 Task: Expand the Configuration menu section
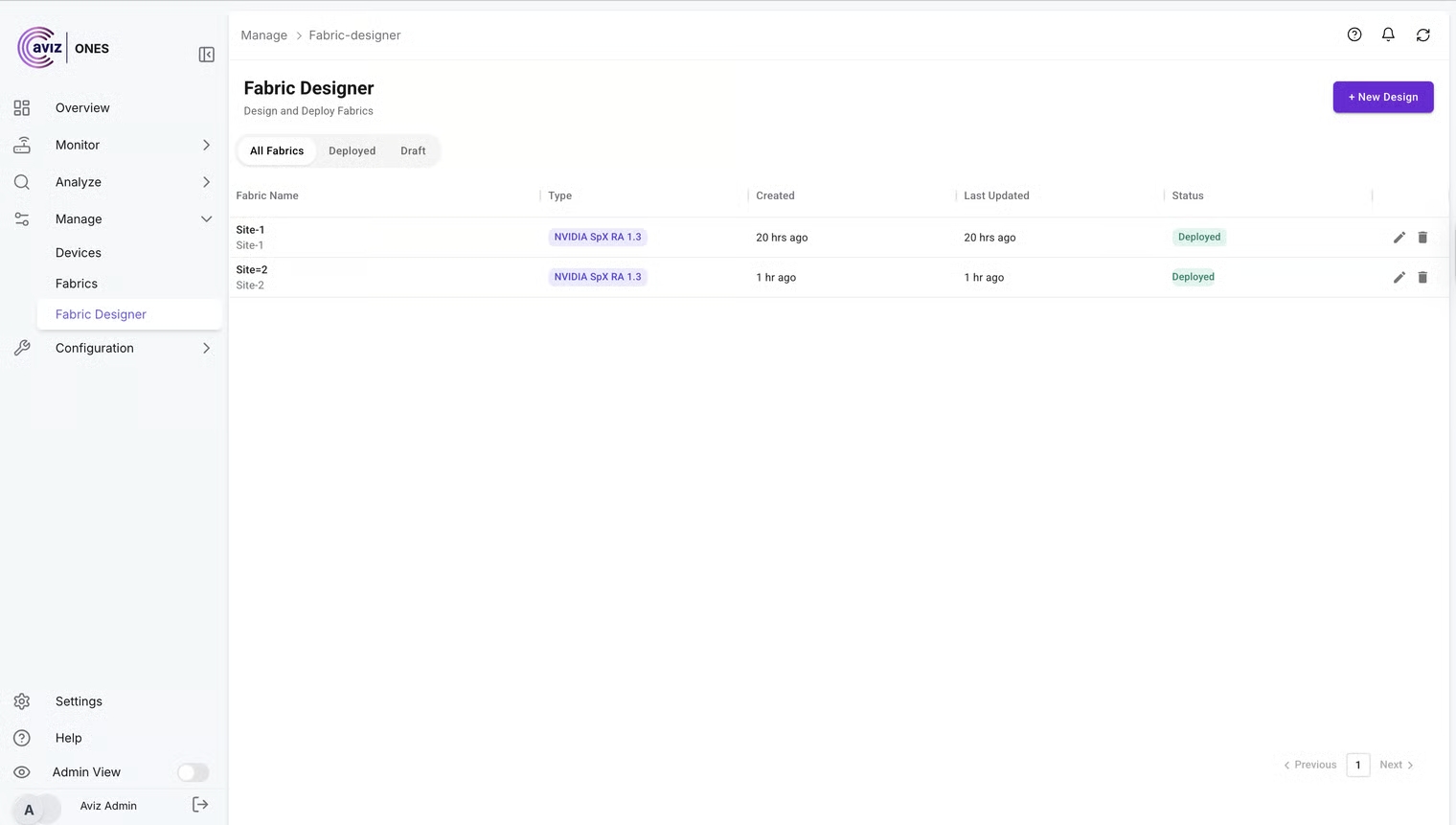point(206,348)
